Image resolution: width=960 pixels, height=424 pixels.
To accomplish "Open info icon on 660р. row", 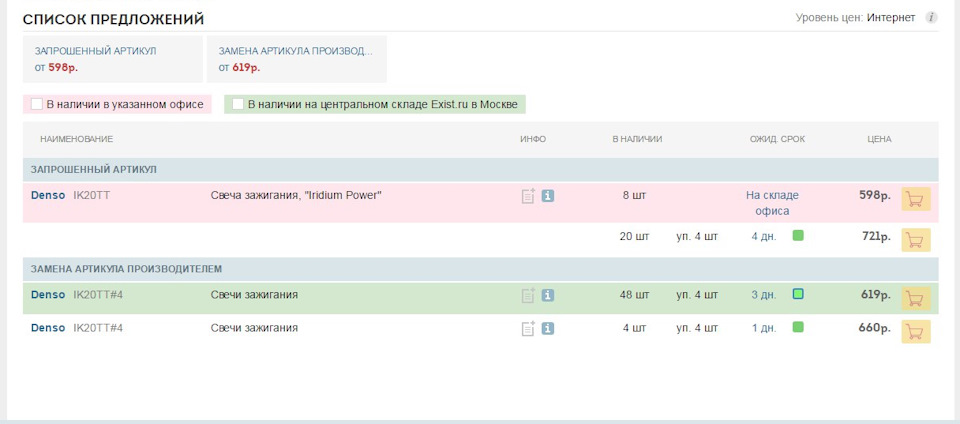I will [x=548, y=329].
